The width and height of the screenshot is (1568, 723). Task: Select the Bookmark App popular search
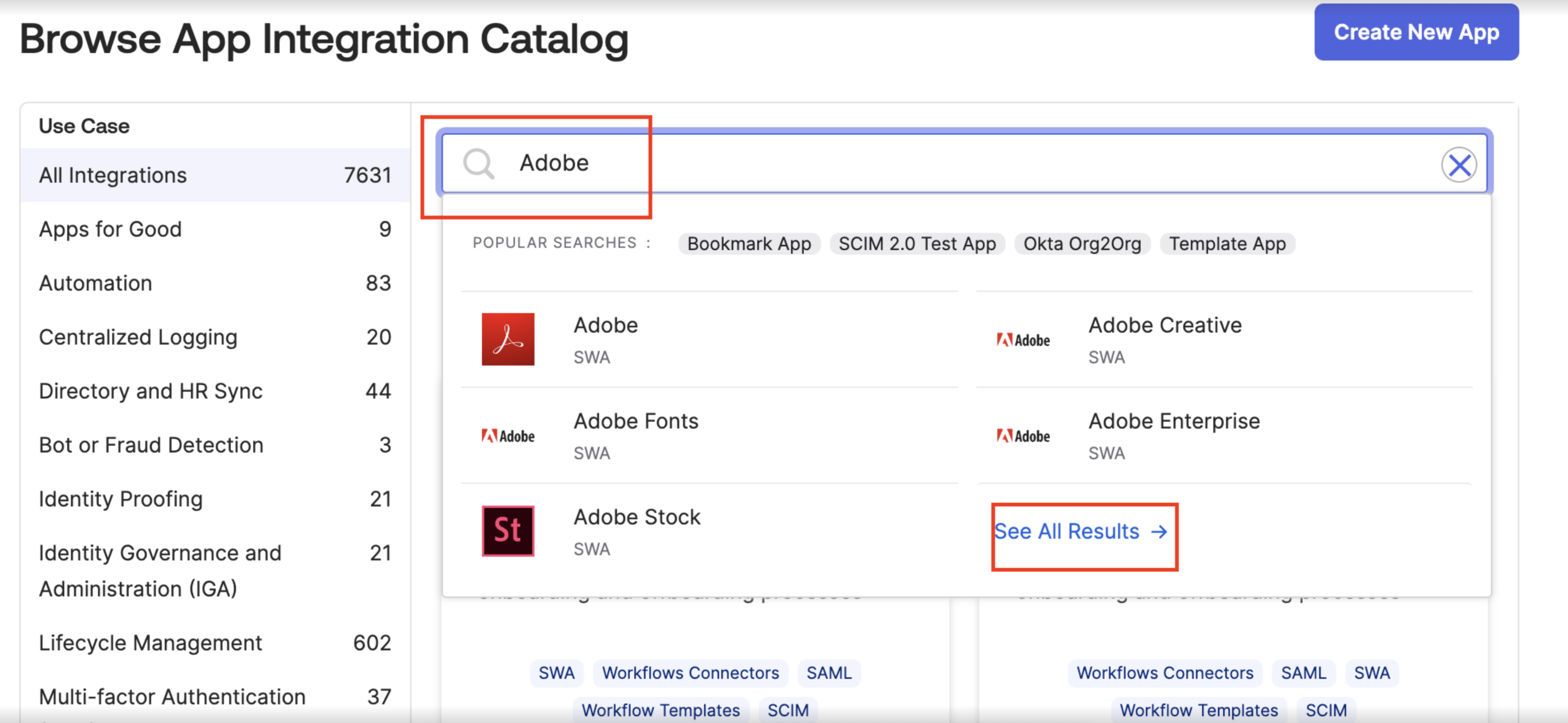749,244
